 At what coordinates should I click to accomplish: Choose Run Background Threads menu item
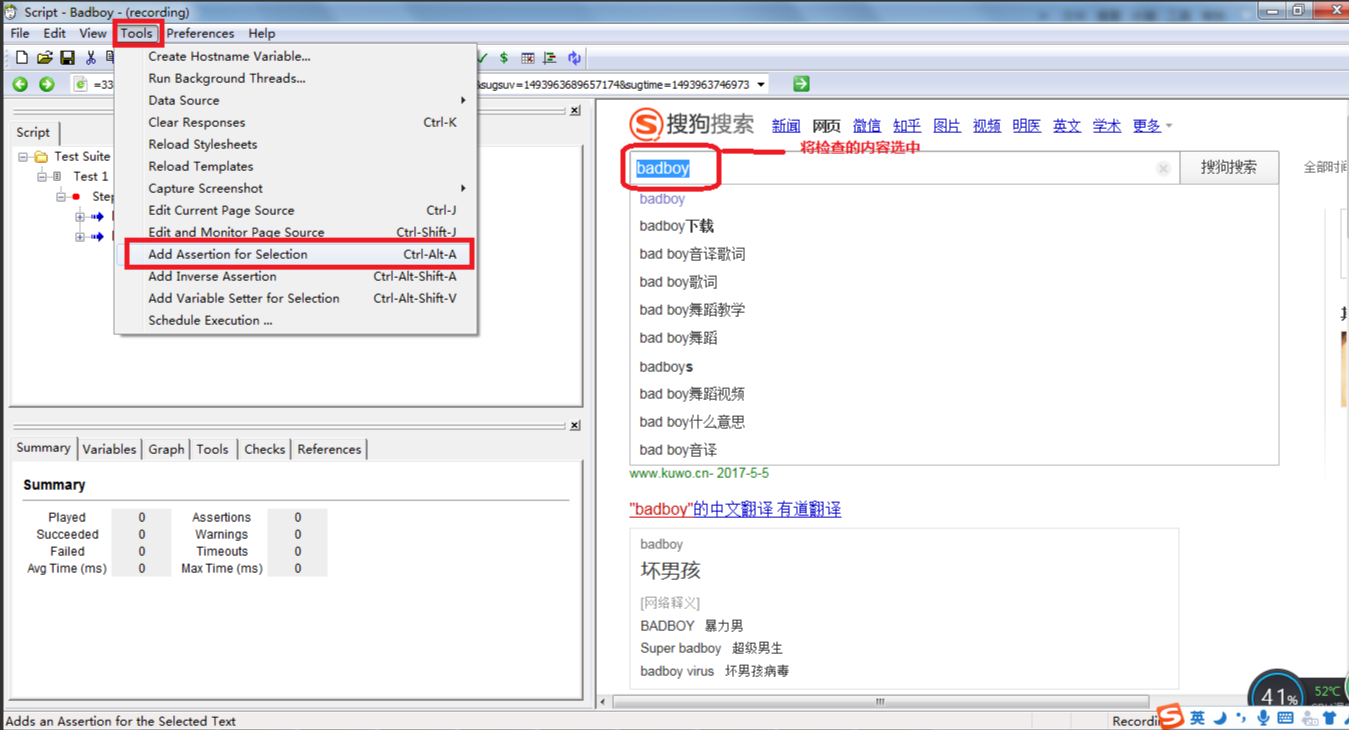pos(296,78)
